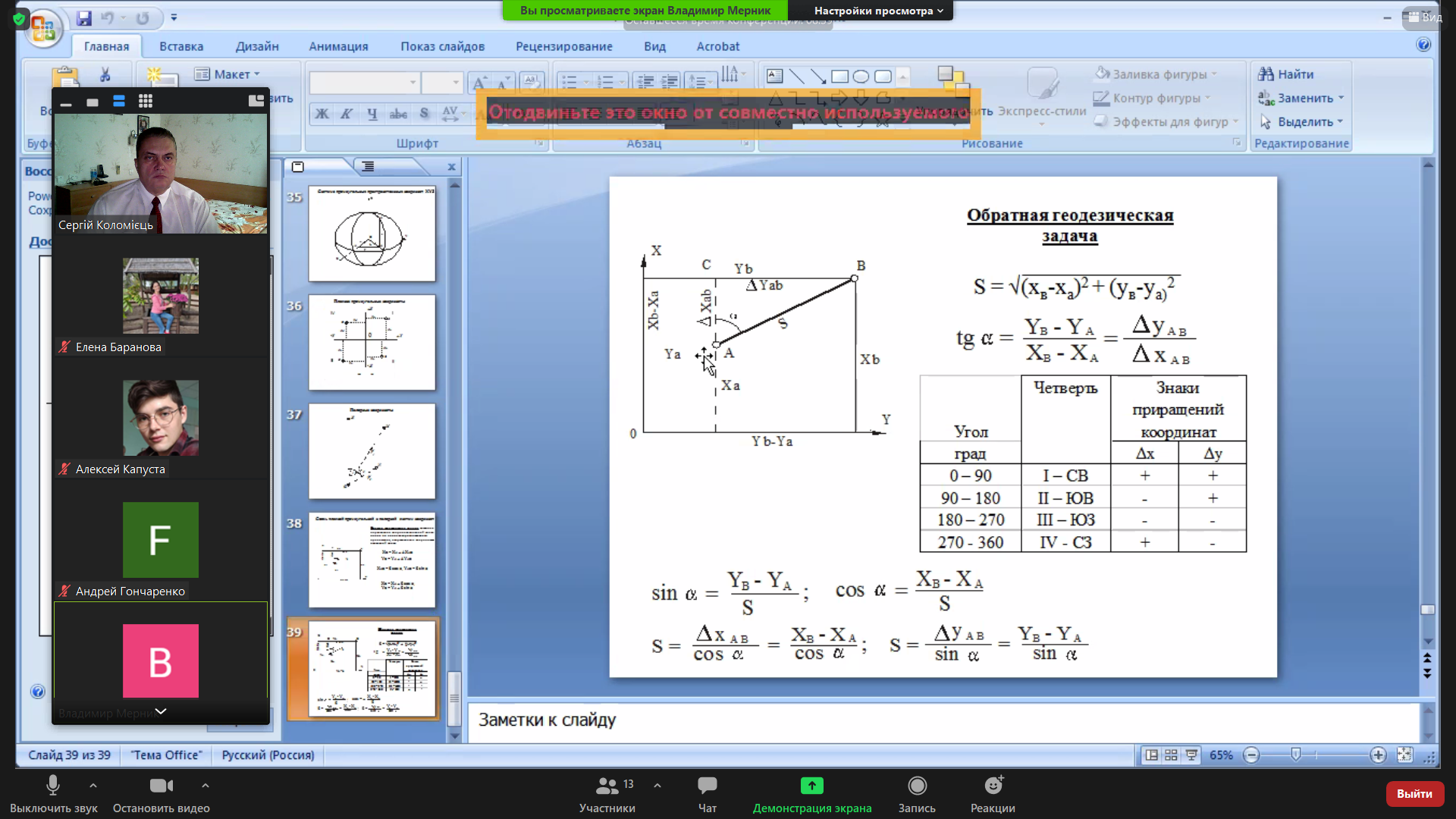
Task: Click the Zoom chat bubble icon
Action: tap(707, 786)
